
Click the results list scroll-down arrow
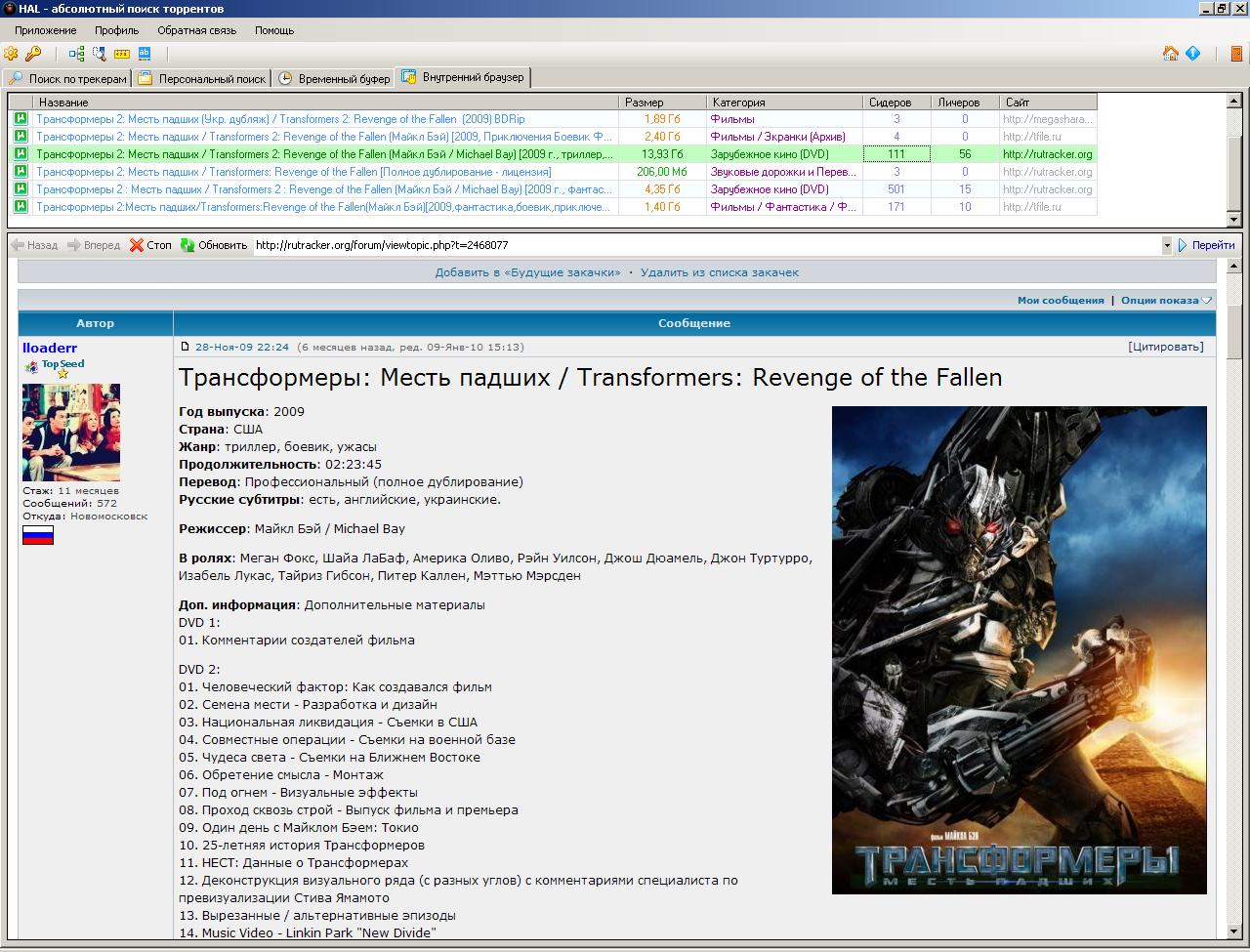(1233, 220)
